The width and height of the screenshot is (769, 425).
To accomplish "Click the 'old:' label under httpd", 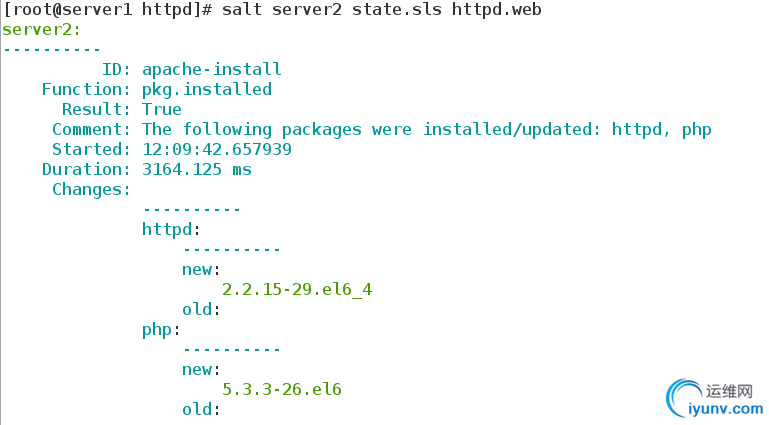I will pyautogui.click(x=201, y=309).
